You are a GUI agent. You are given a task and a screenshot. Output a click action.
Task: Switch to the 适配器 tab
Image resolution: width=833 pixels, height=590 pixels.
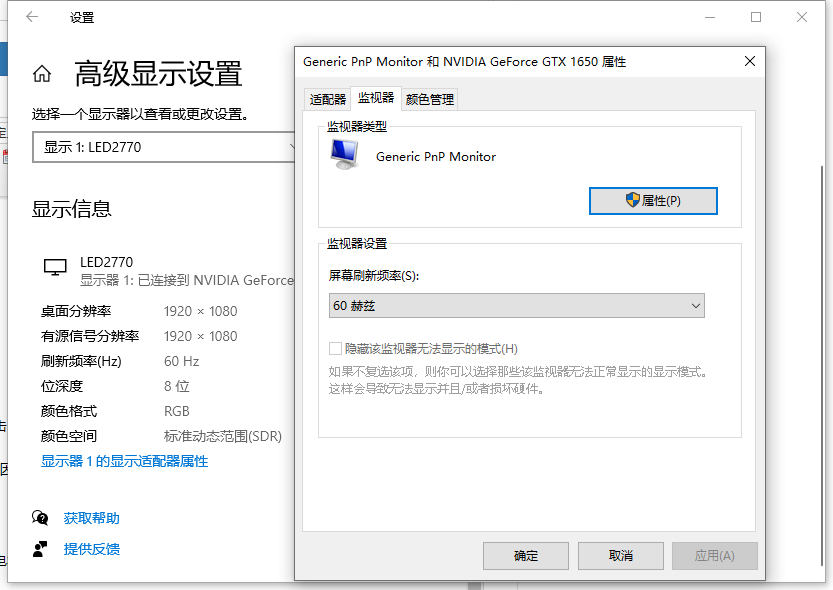pyautogui.click(x=327, y=99)
